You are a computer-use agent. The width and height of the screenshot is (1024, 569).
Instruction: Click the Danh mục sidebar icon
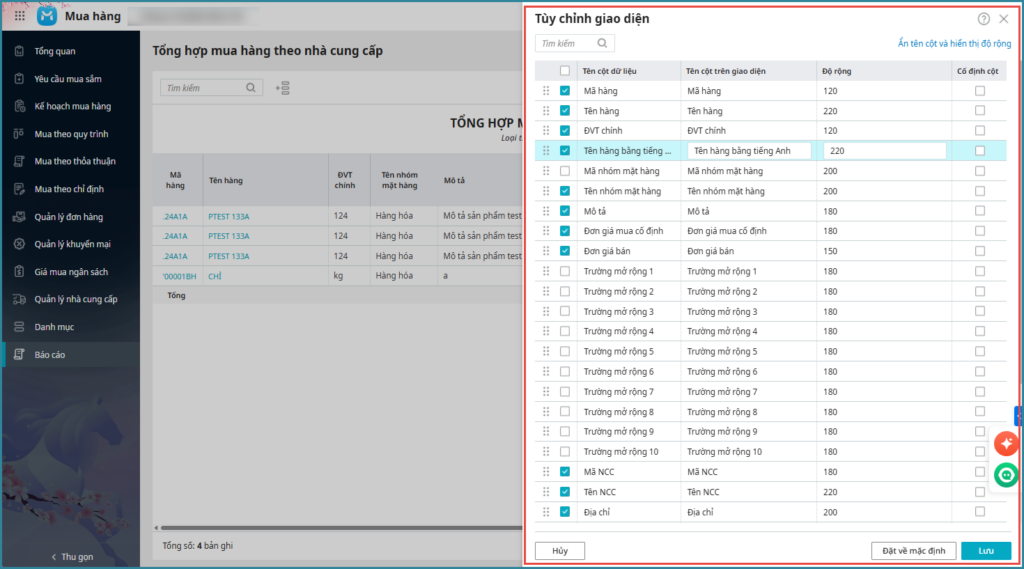[x=19, y=327]
